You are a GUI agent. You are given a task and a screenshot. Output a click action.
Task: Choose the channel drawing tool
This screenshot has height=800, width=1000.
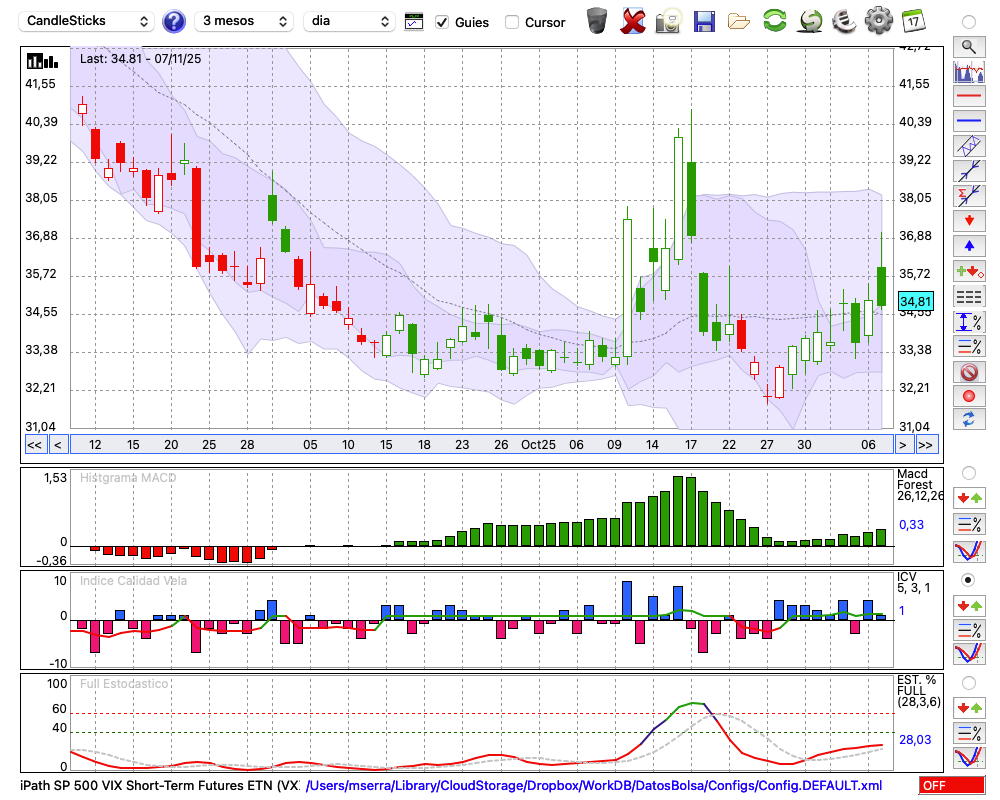point(968,146)
